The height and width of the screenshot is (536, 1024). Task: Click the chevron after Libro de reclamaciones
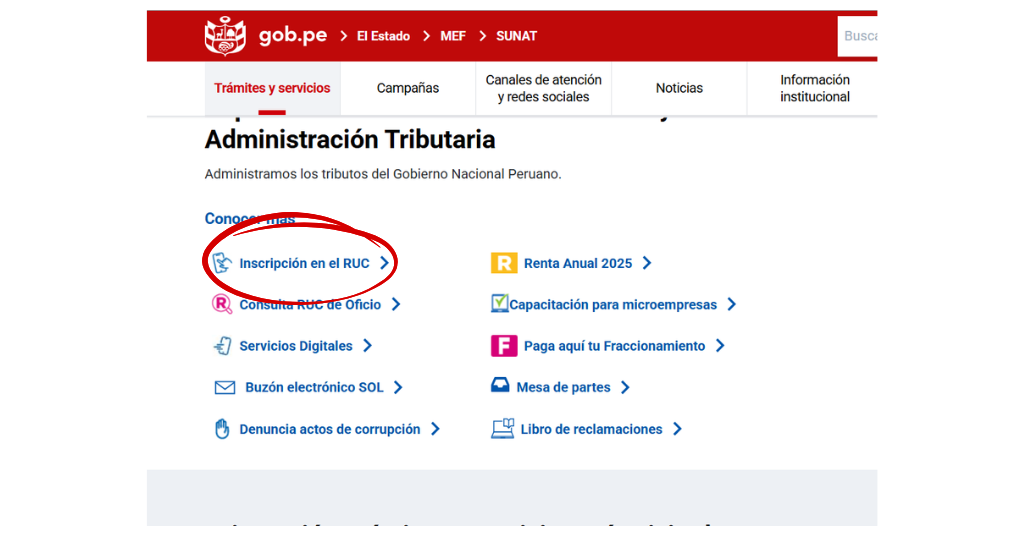(678, 429)
